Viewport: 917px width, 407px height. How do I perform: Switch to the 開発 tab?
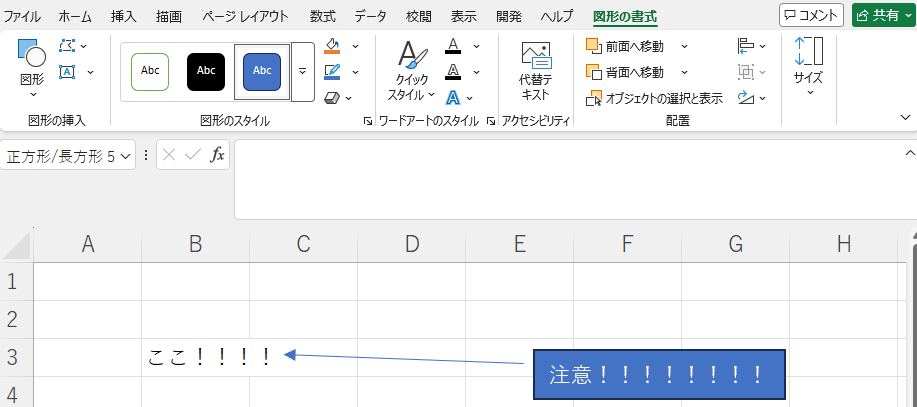508,16
